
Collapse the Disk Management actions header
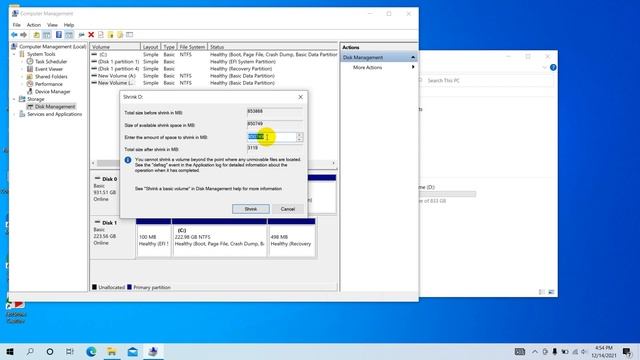(413, 58)
